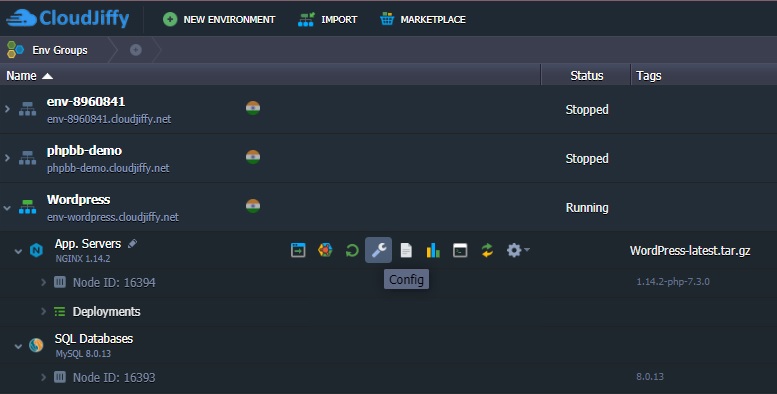
Task: Open the MARKETPLACE menu
Action: click(x=423, y=19)
